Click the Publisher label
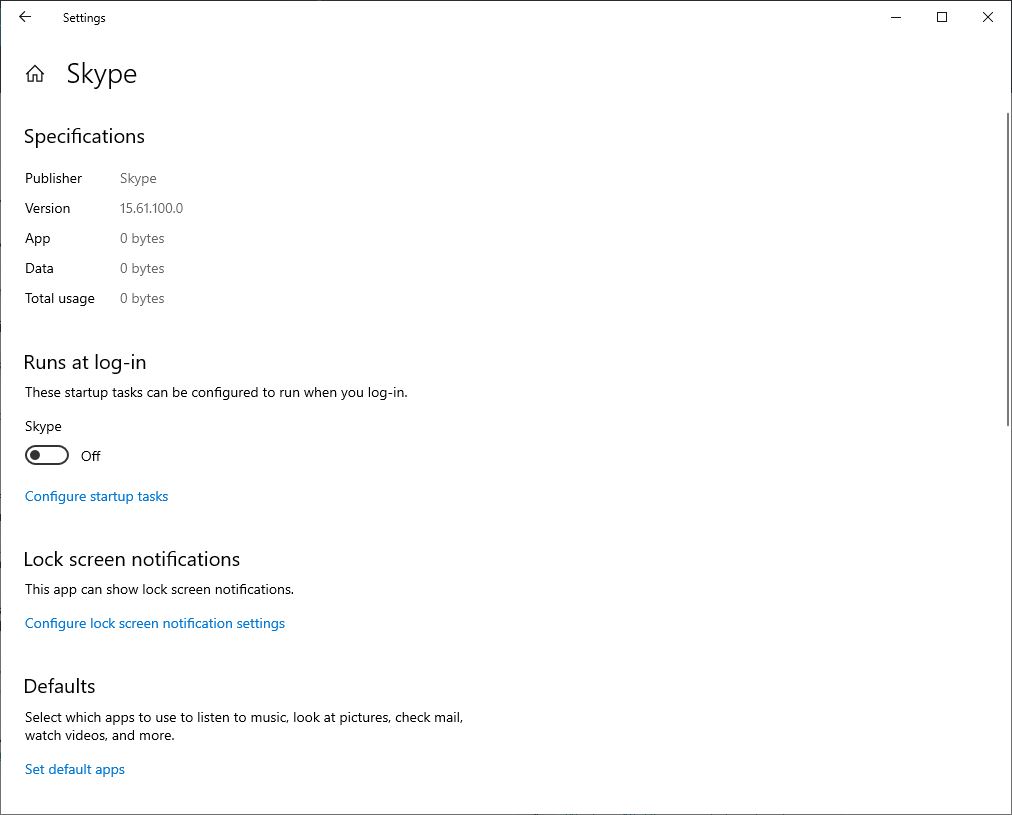Image resolution: width=1012 pixels, height=815 pixels. click(x=54, y=178)
